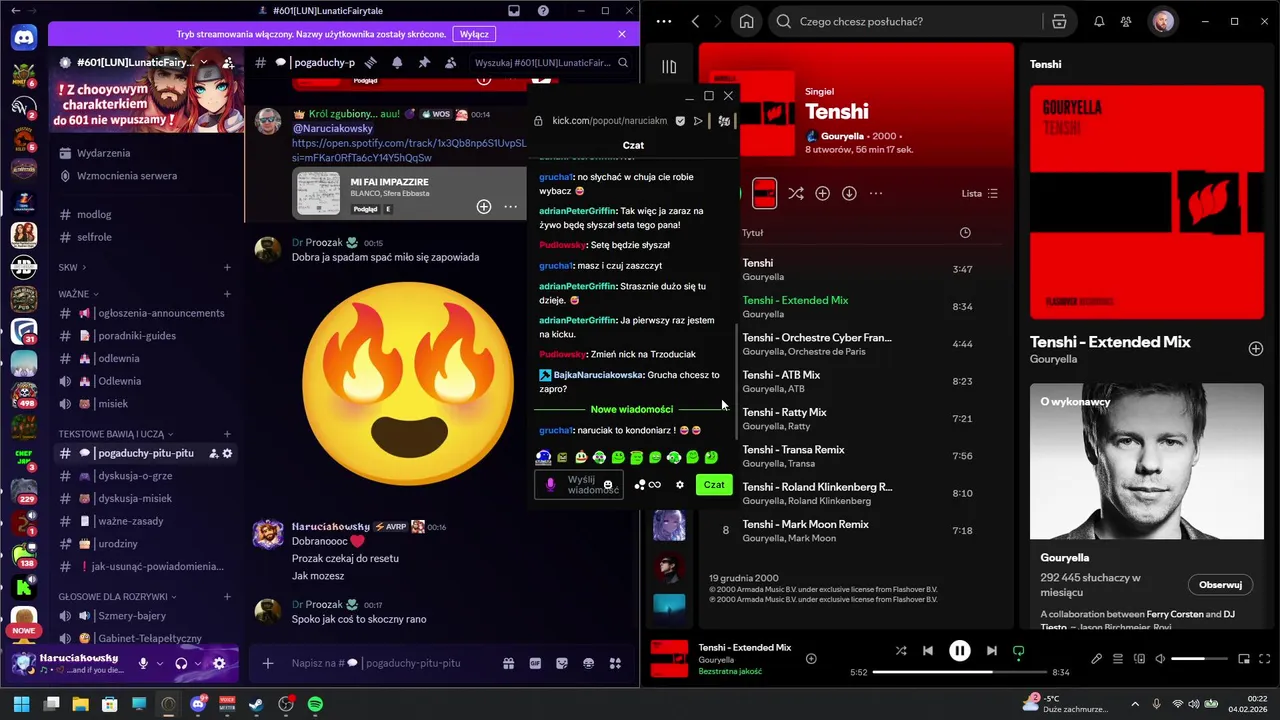Mute Spotify volume speaker icon
The height and width of the screenshot is (720, 1280).
[1160, 659]
